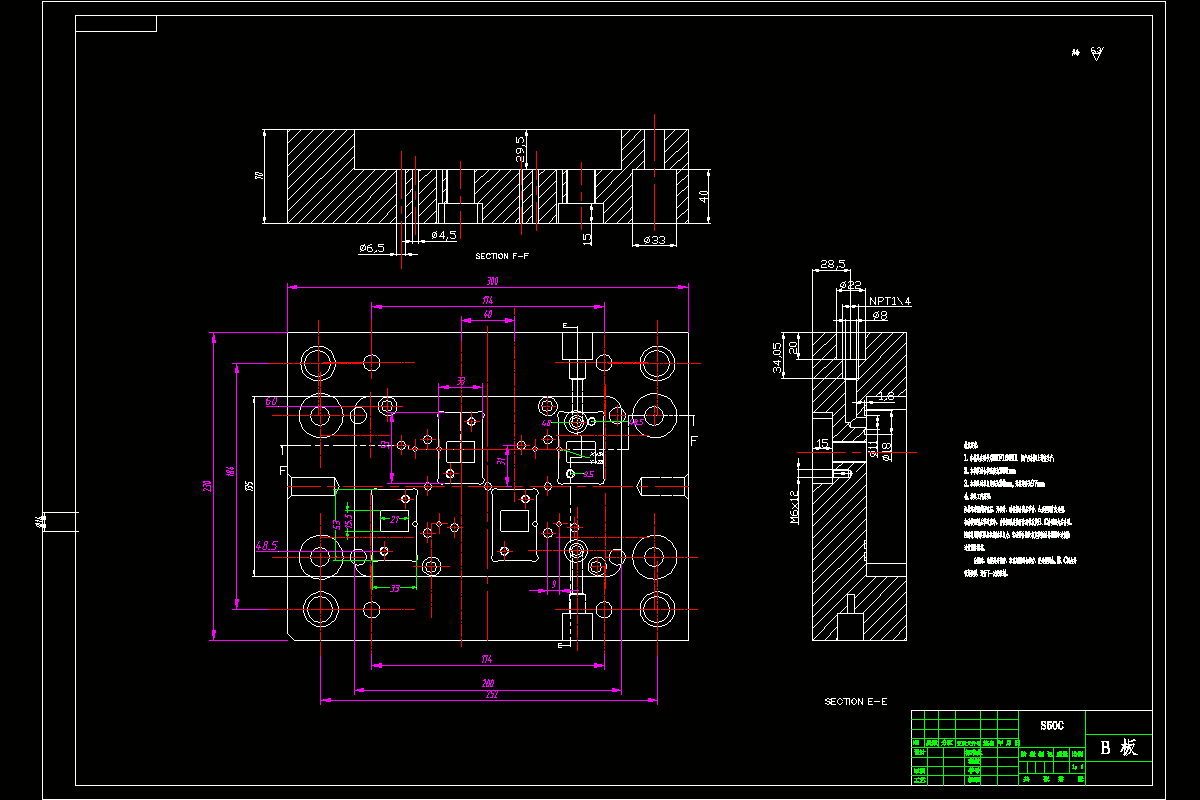The width and height of the screenshot is (1200, 800).
Task: Click the surface roughness symbol at top right
Action: pos(1097,54)
